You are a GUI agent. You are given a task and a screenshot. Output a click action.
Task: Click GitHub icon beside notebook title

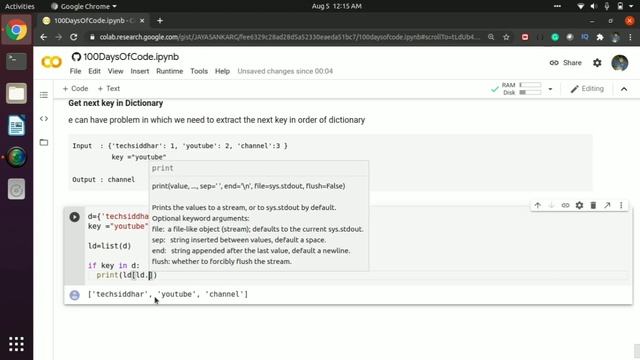(x=76, y=57)
